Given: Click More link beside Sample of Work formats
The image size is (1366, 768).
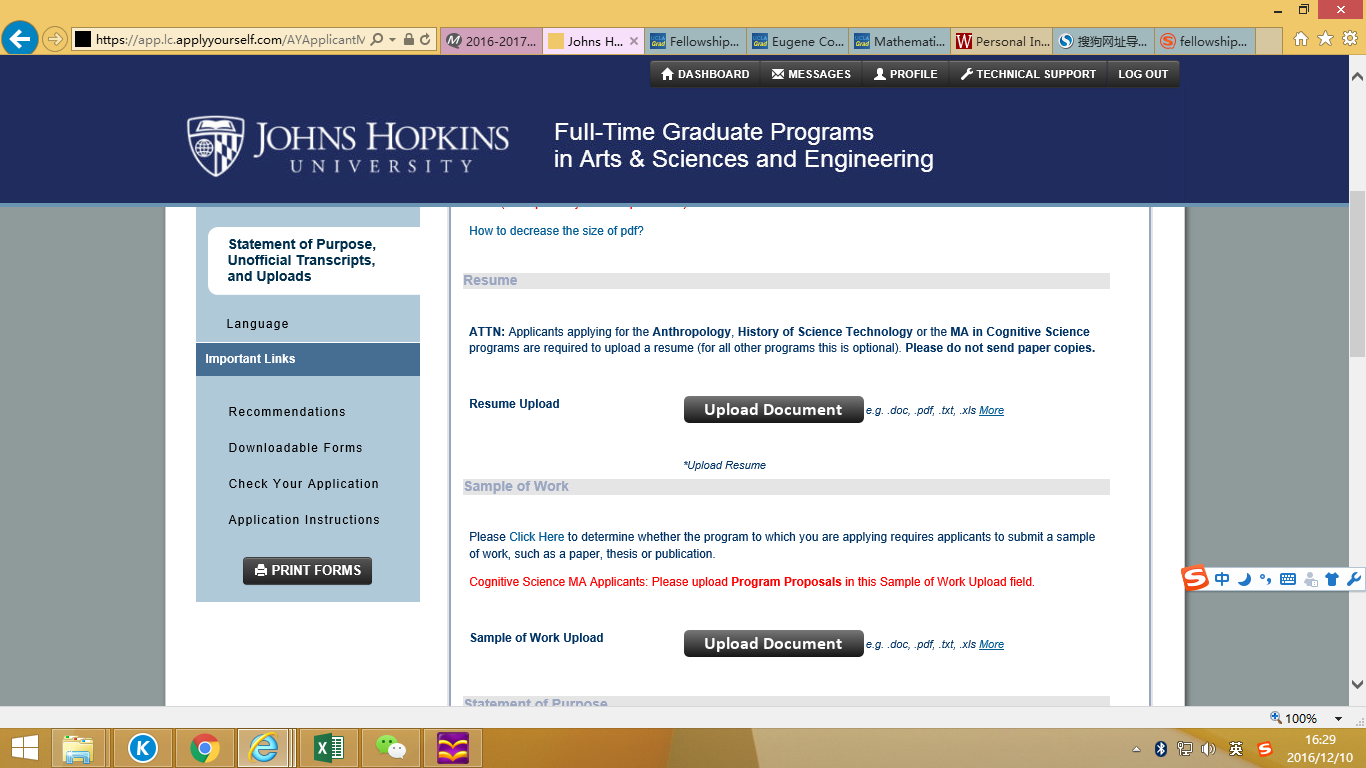Looking at the screenshot, I should [x=991, y=645].
